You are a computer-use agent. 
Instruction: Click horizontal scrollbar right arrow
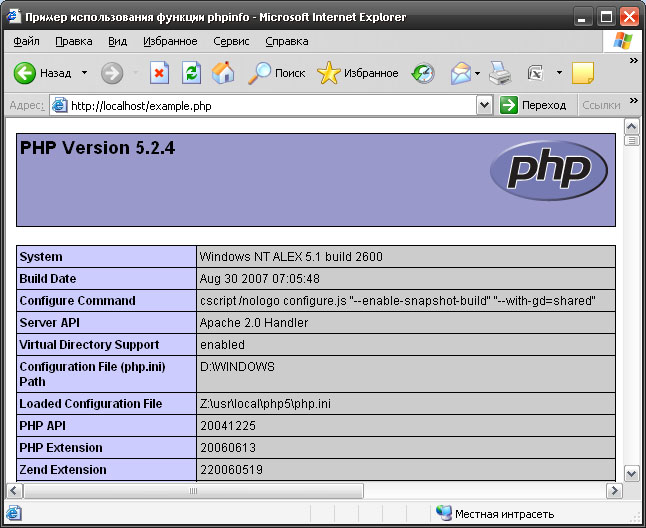[614, 491]
